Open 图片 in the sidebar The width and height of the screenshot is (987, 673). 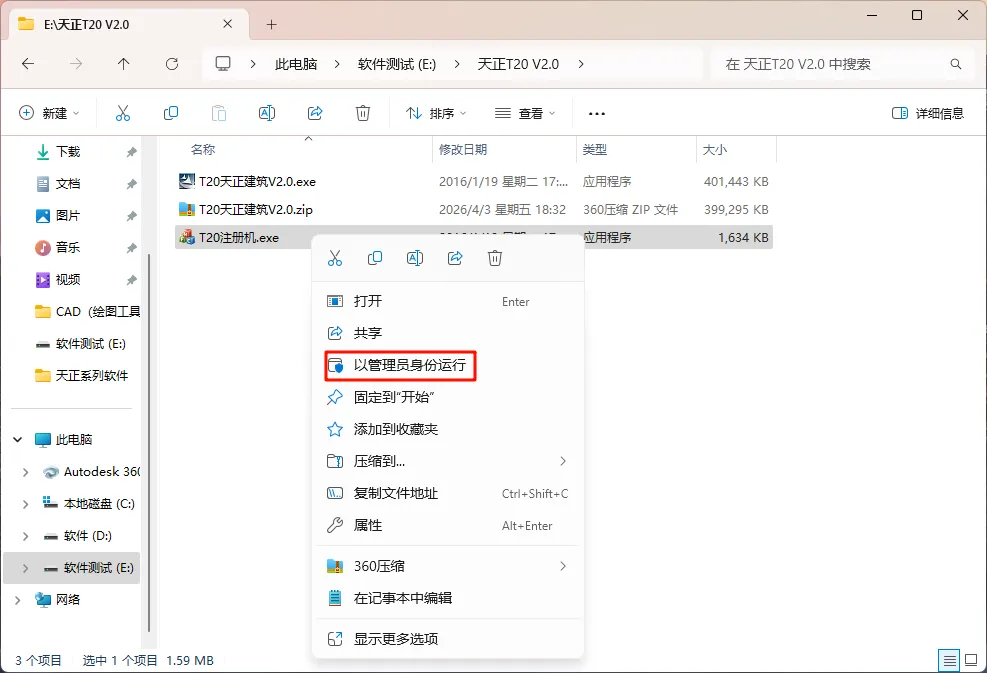tap(68, 216)
